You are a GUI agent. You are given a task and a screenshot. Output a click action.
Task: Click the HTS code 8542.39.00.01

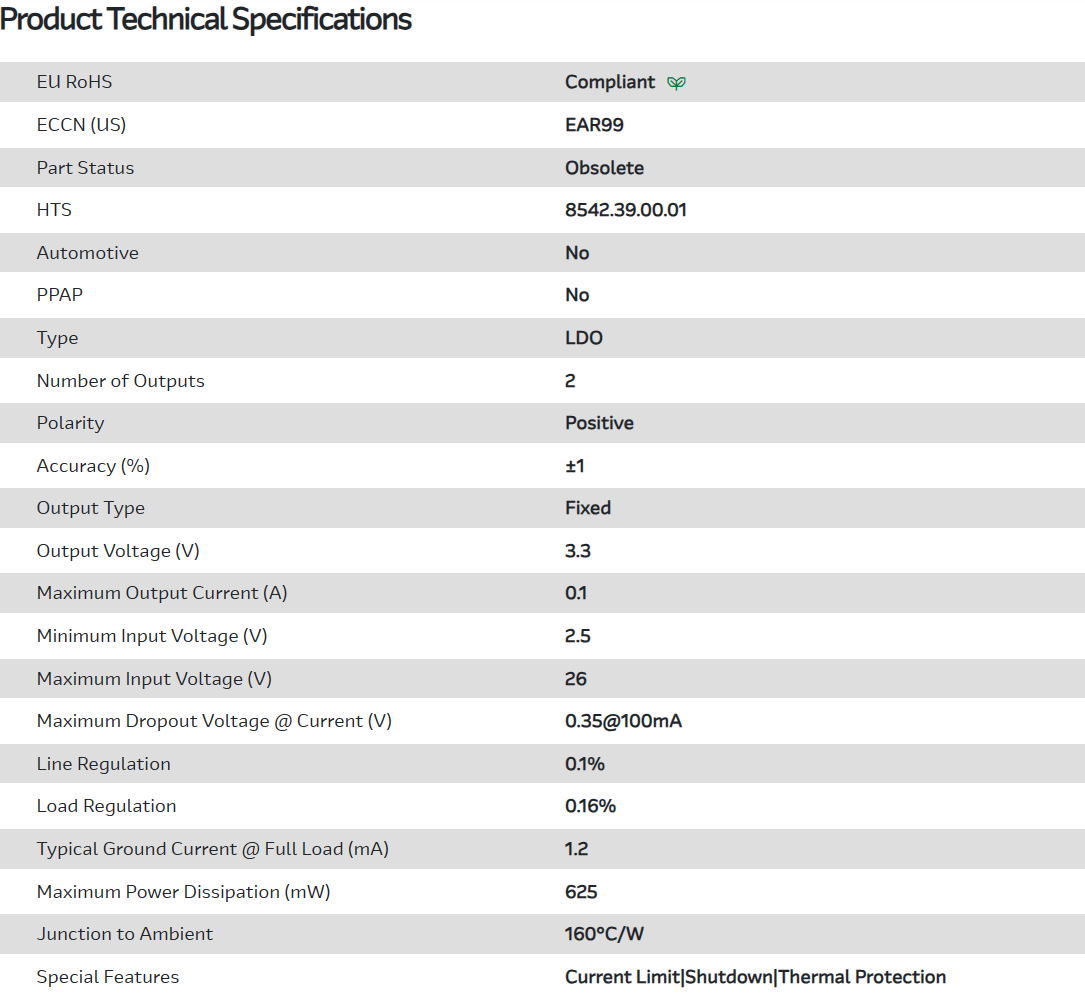point(626,210)
